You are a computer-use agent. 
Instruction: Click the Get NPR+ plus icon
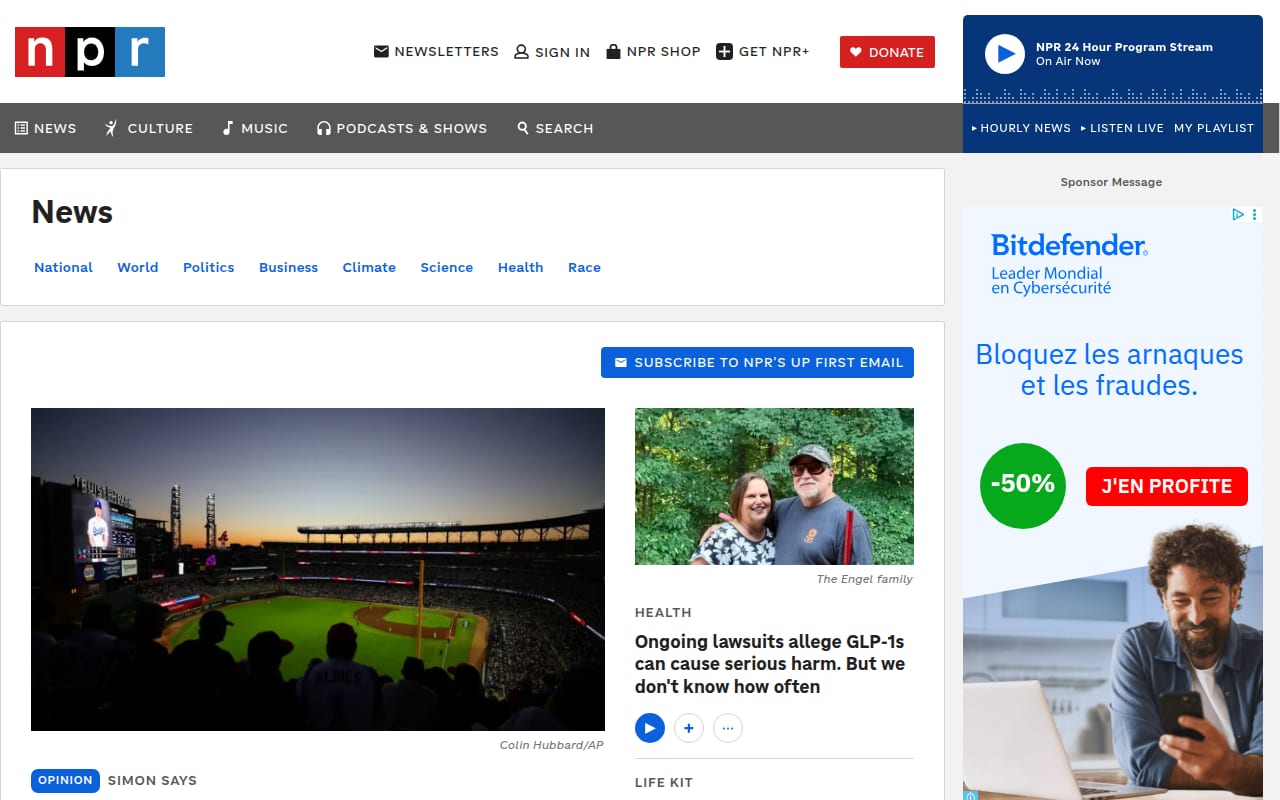(725, 51)
